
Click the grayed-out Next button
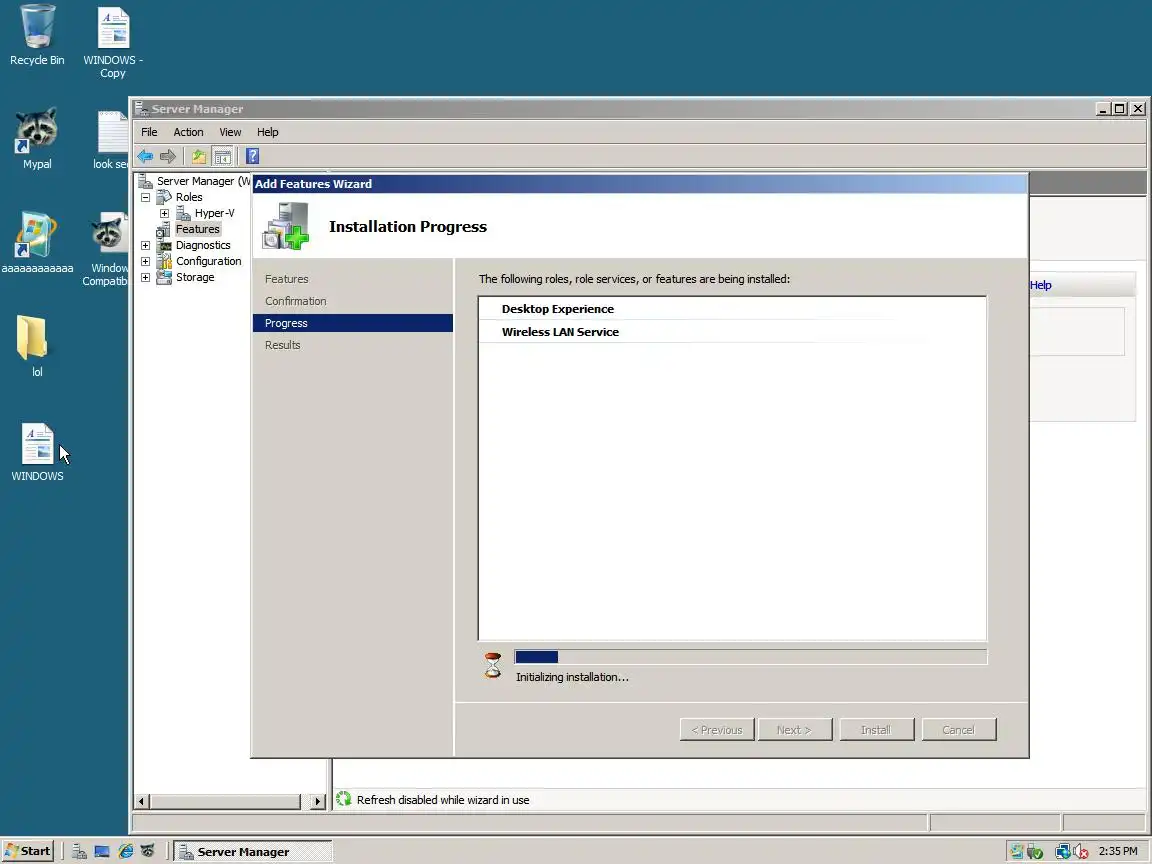point(795,730)
